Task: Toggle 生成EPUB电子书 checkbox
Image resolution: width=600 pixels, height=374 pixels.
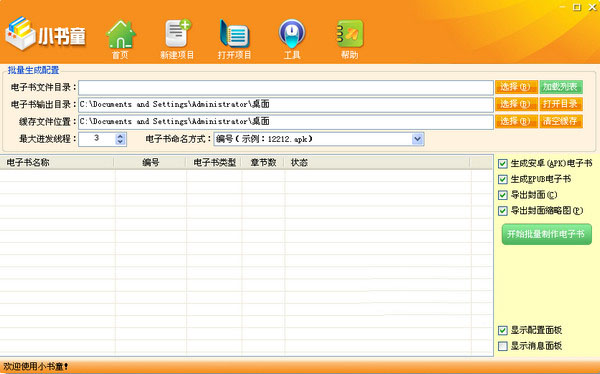Action: (x=503, y=180)
